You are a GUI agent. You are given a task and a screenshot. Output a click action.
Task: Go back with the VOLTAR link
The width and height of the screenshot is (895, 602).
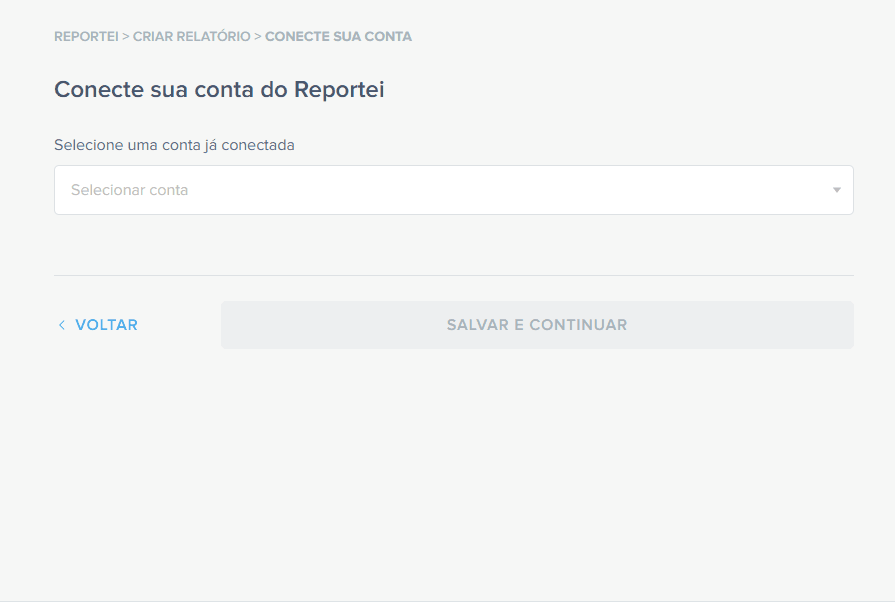pyautogui.click(x=98, y=325)
